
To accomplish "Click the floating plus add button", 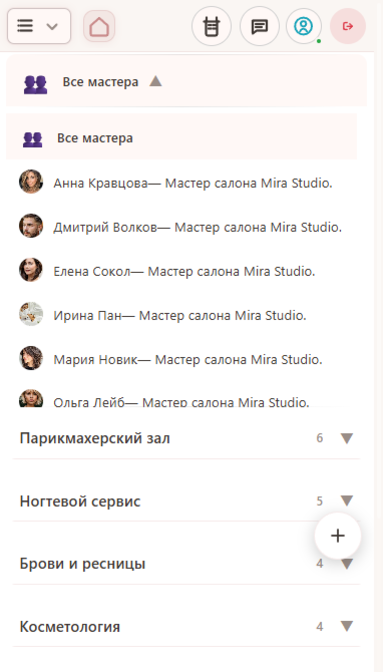I will (x=338, y=536).
